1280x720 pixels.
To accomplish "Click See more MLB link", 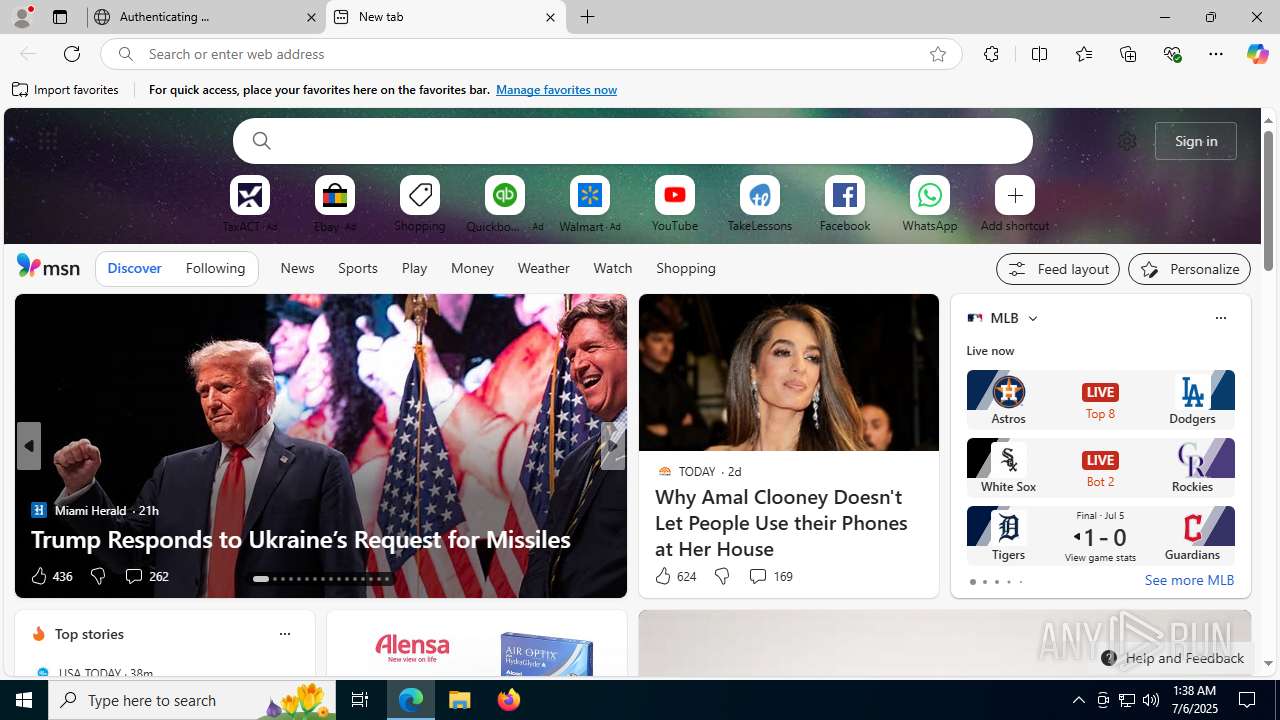I will tap(1189, 580).
